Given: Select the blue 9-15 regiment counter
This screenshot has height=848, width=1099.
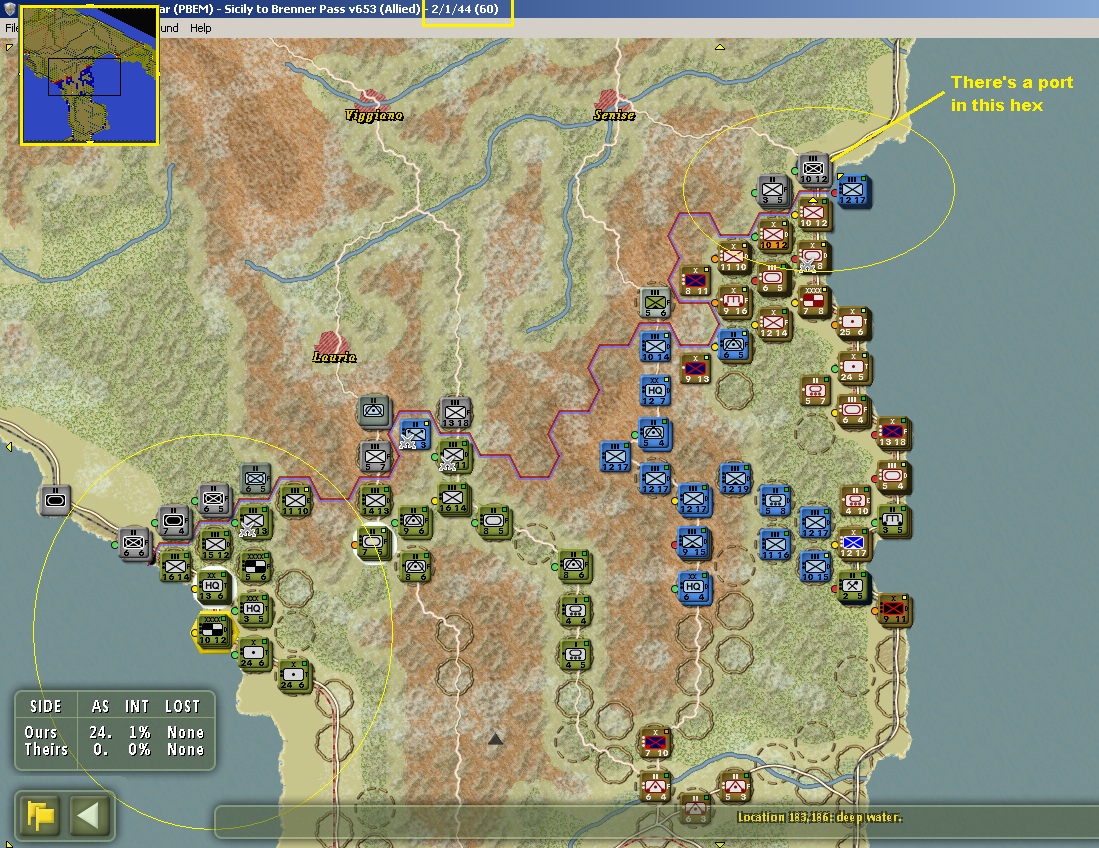Looking at the screenshot, I should [692, 542].
